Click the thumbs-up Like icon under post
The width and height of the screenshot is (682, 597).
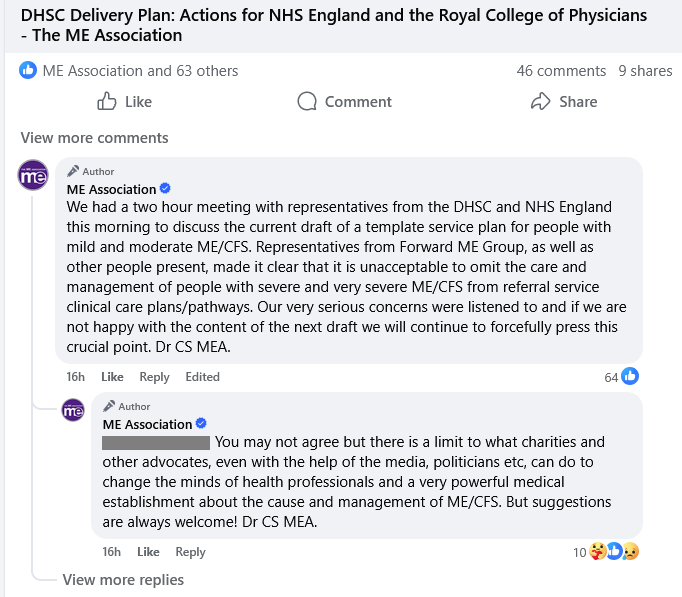107,101
